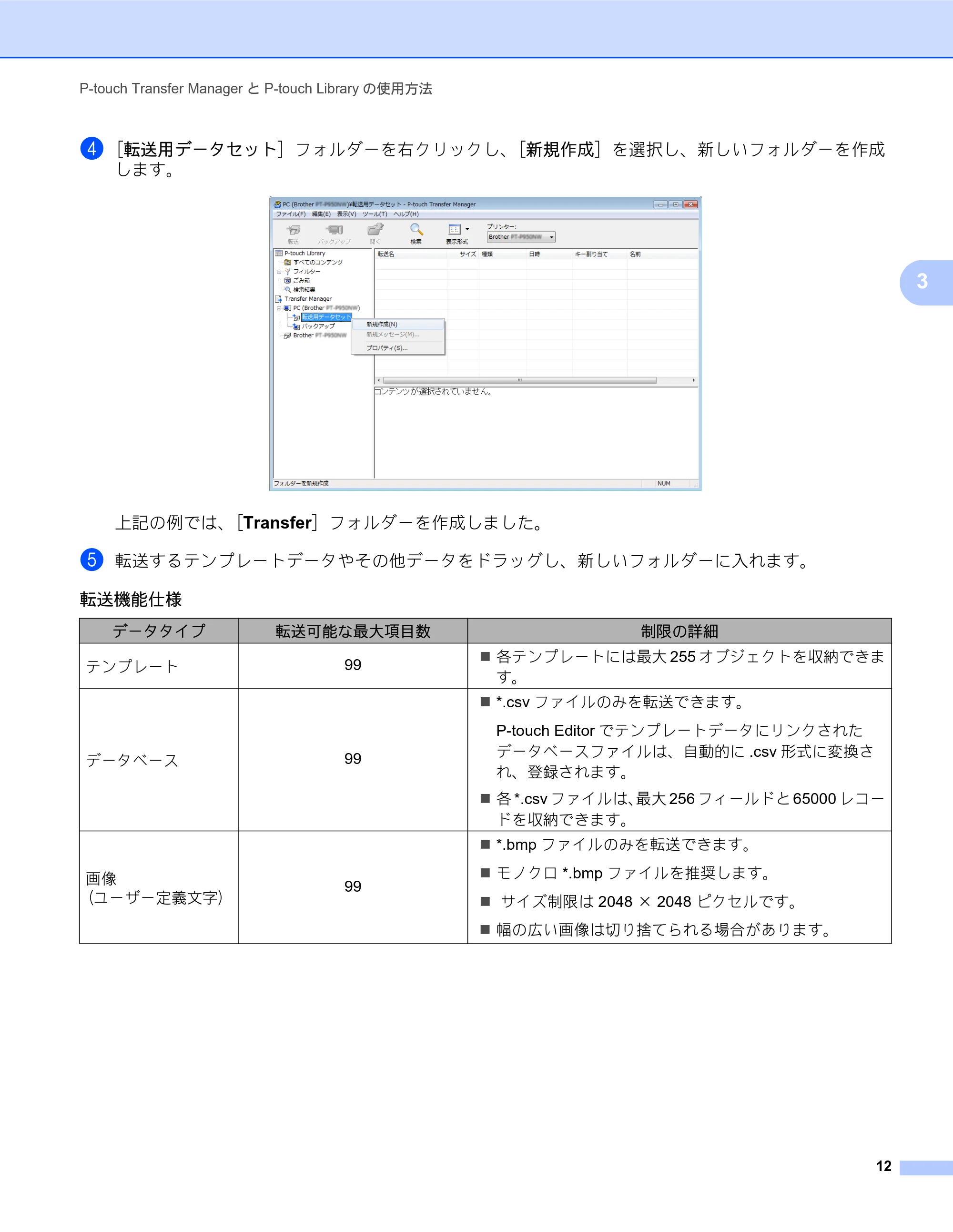This screenshot has width=953, height=1232.
Task: Click the scrollbar's left arrow
Action: (x=378, y=380)
